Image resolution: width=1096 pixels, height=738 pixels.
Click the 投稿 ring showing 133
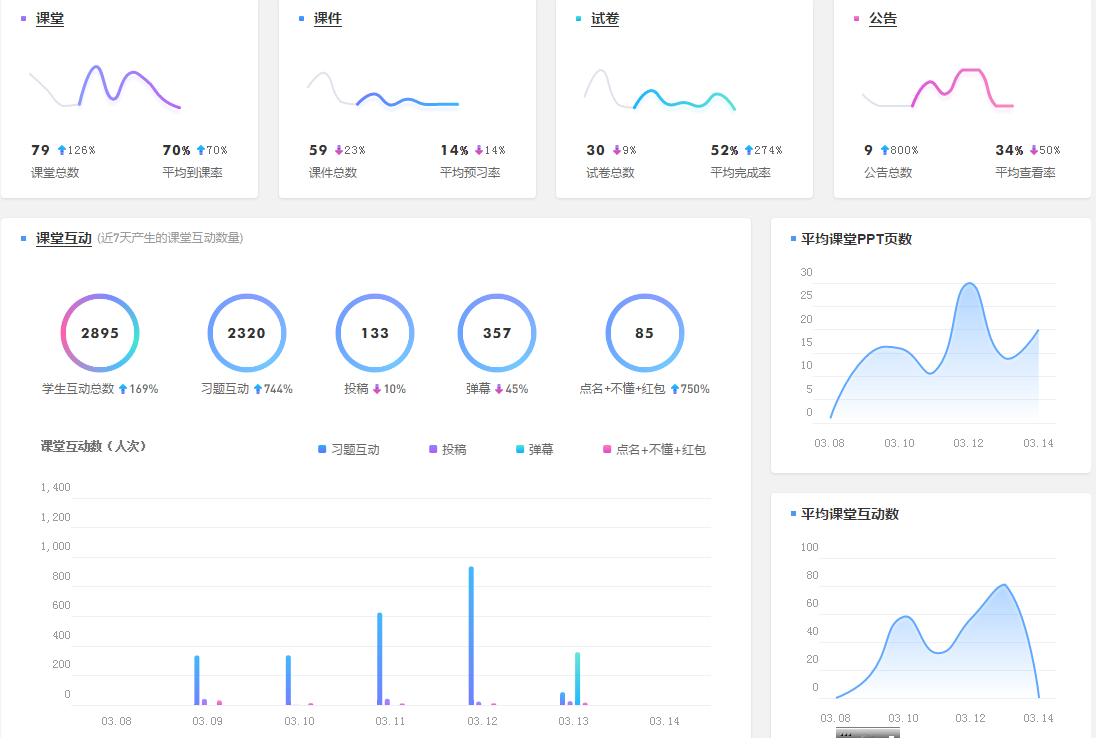[375, 333]
